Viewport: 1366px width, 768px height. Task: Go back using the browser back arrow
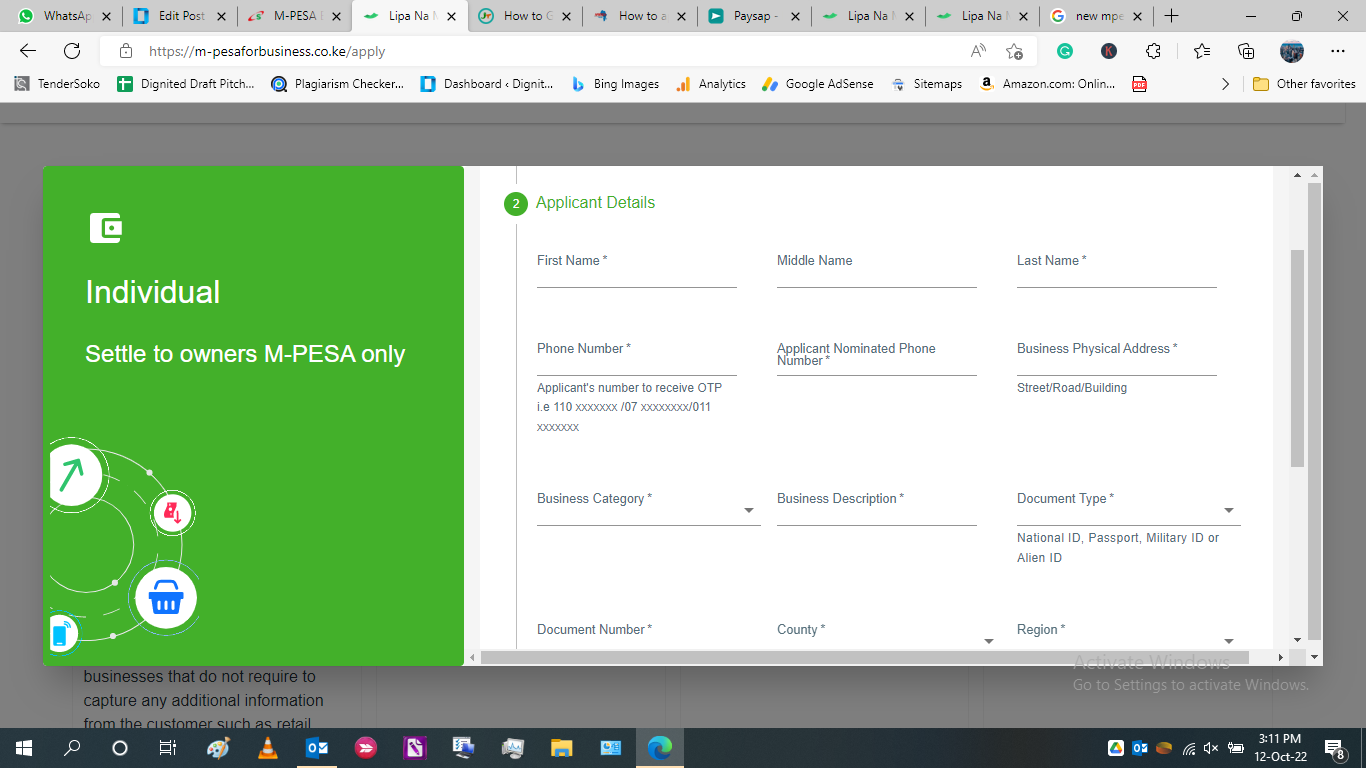(28, 51)
